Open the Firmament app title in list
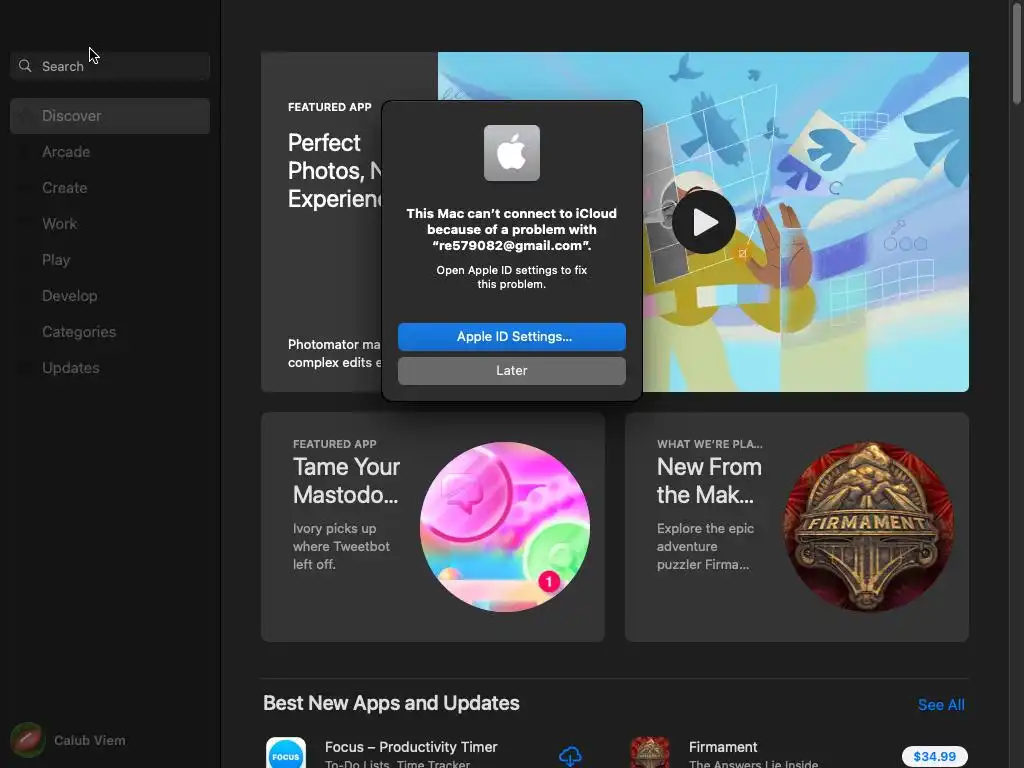Viewport: 1024px width, 768px height. point(723,746)
